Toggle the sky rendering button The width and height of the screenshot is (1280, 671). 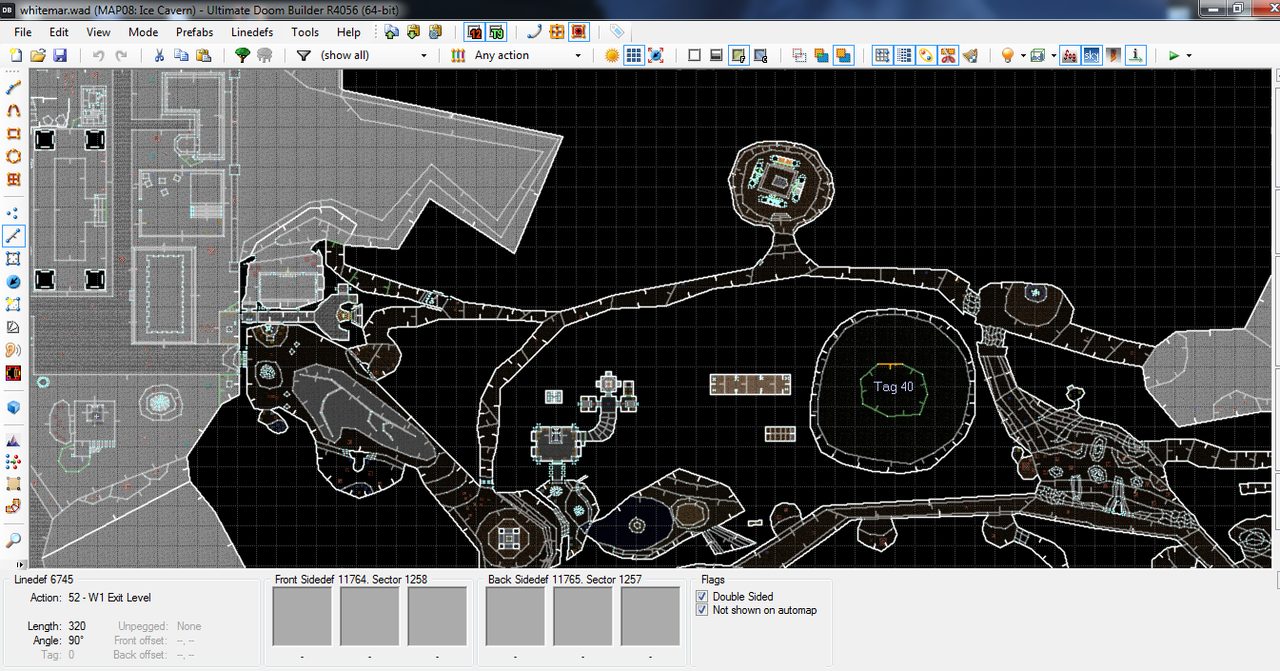(1092, 55)
